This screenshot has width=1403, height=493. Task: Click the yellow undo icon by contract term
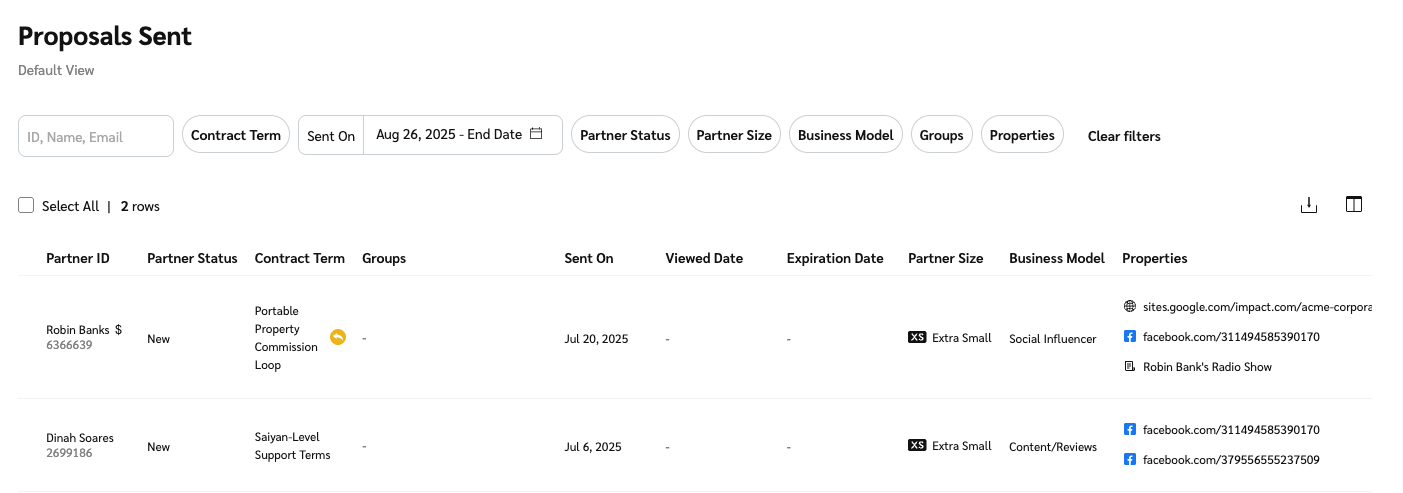point(338,338)
